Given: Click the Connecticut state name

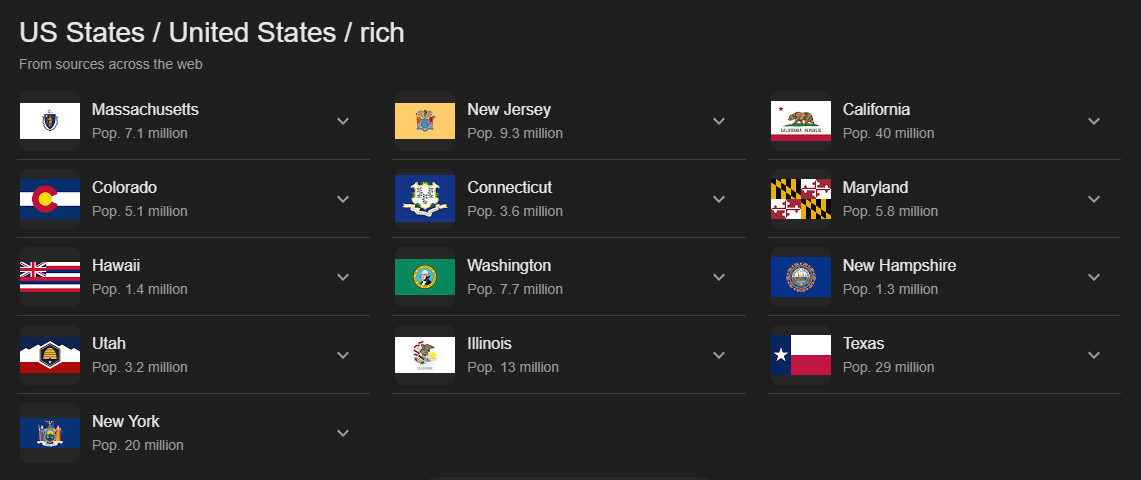Looking at the screenshot, I should click(509, 188).
